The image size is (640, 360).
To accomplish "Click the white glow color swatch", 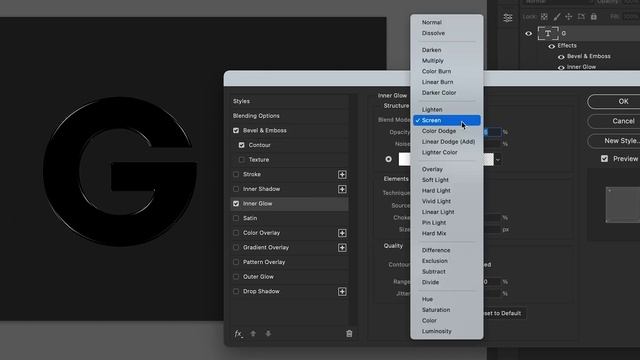I will [x=404, y=159].
